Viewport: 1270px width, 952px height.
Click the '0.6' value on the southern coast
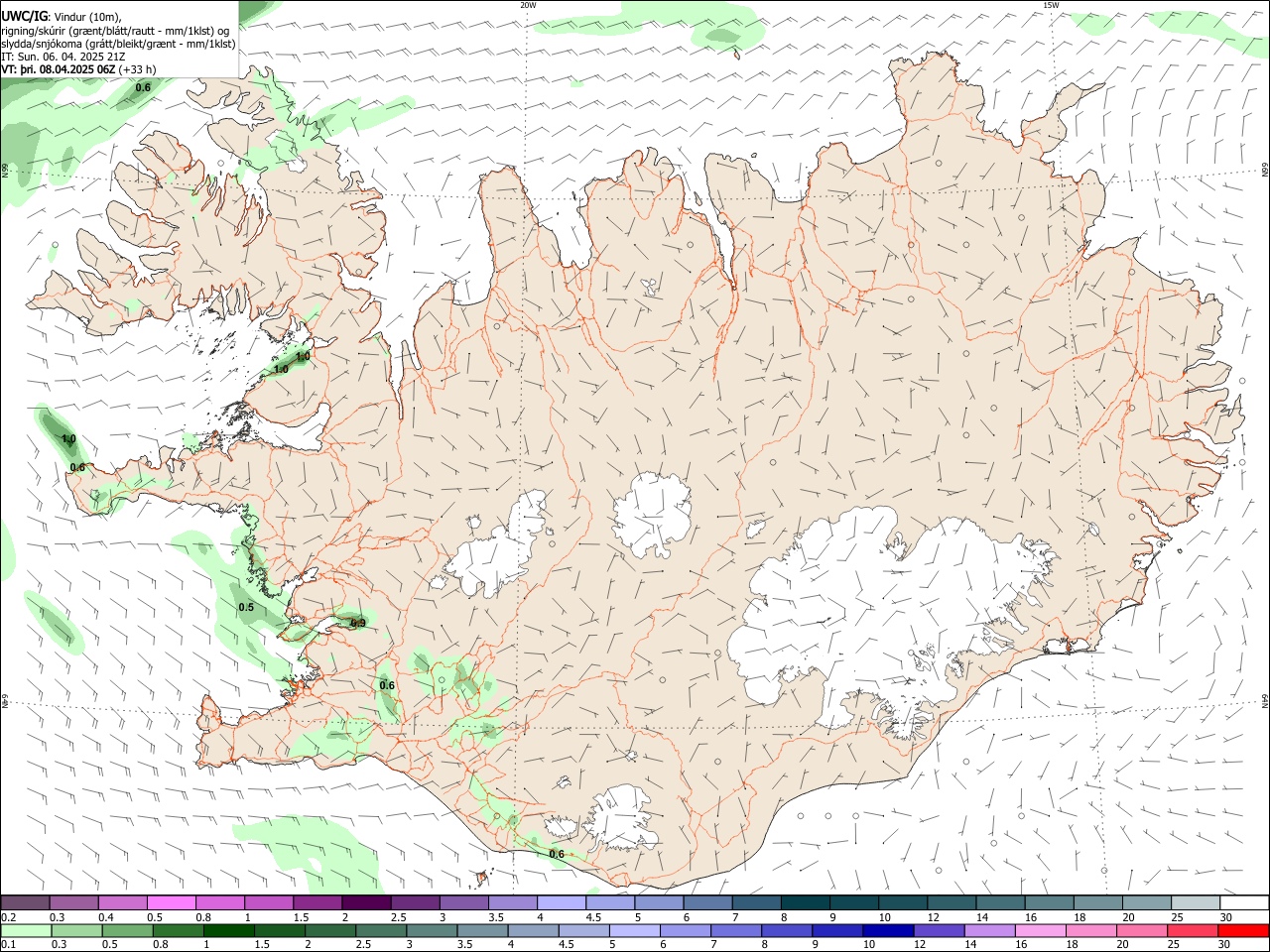pyautogui.click(x=557, y=854)
